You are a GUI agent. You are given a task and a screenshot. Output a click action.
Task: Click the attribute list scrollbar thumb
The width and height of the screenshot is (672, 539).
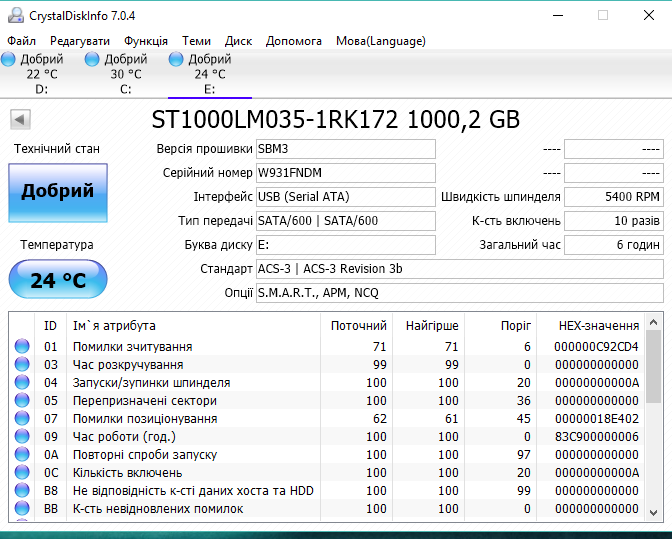654,367
